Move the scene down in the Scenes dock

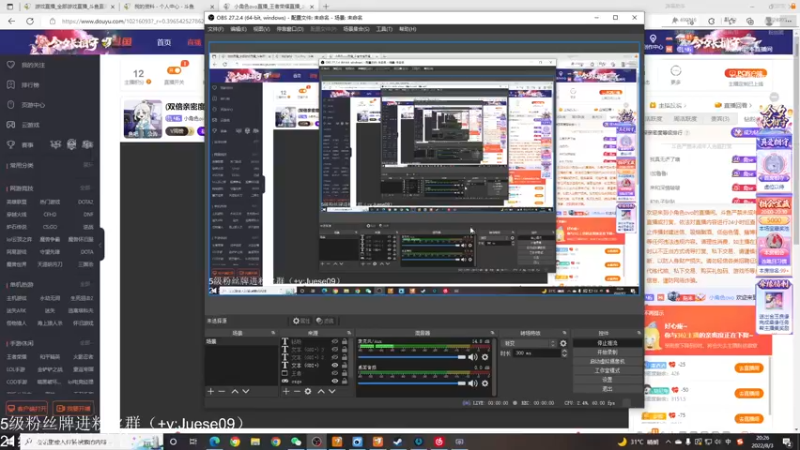(246, 391)
